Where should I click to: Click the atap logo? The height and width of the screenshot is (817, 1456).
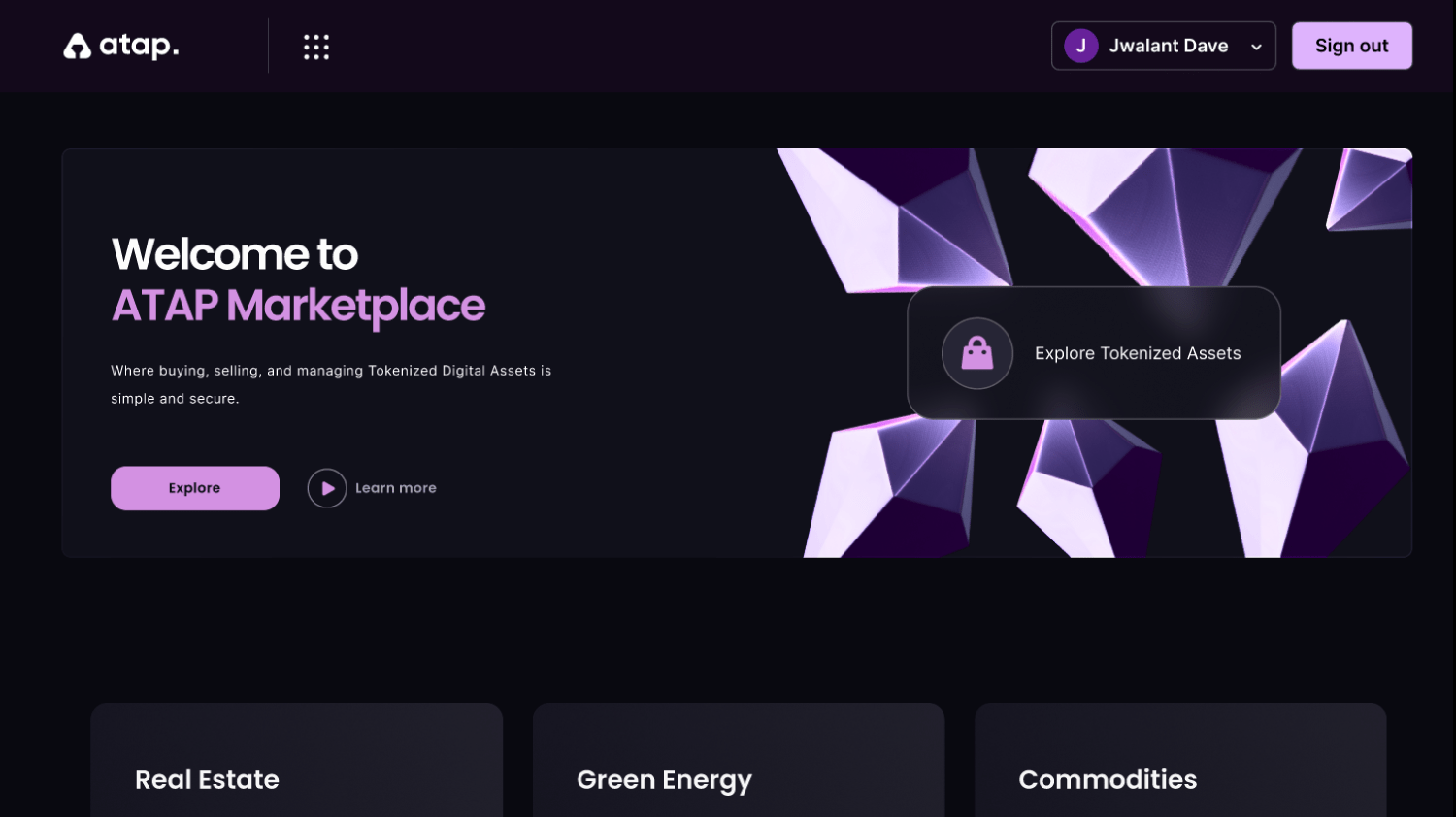[121, 46]
